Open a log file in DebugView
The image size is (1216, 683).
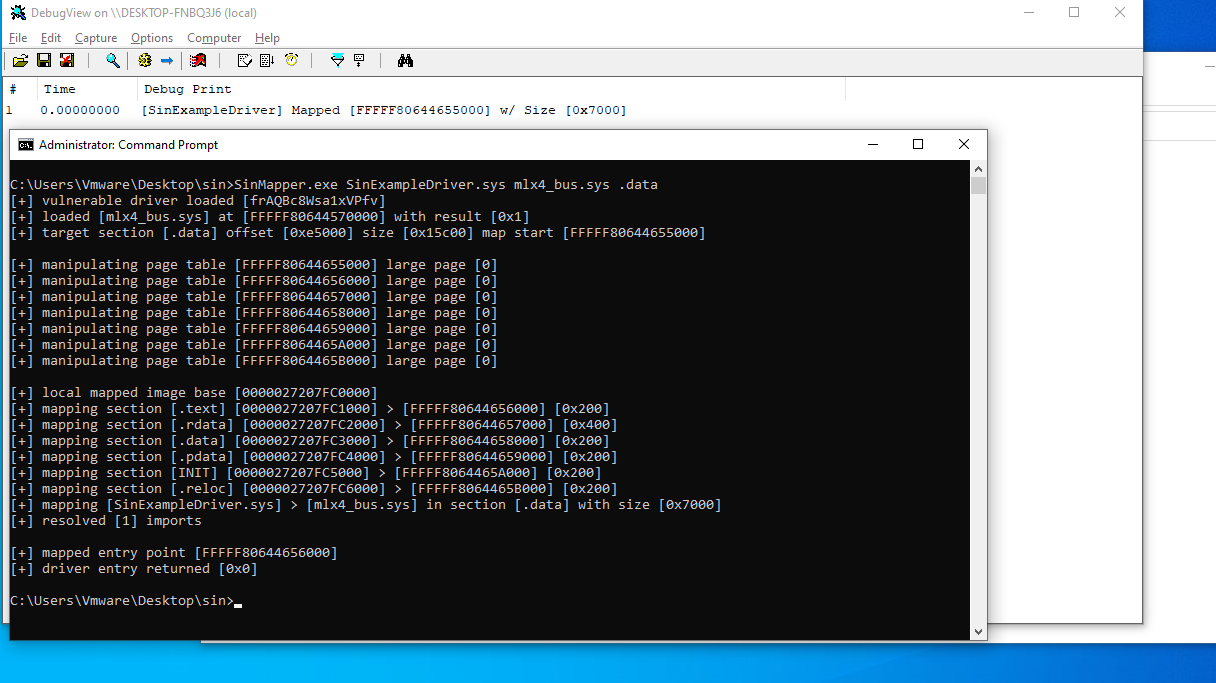pyautogui.click(x=20, y=61)
